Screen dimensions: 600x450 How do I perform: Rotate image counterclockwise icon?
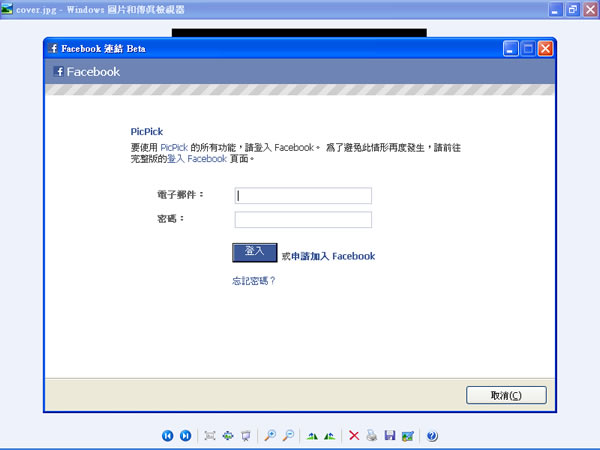(x=329, y=435)
